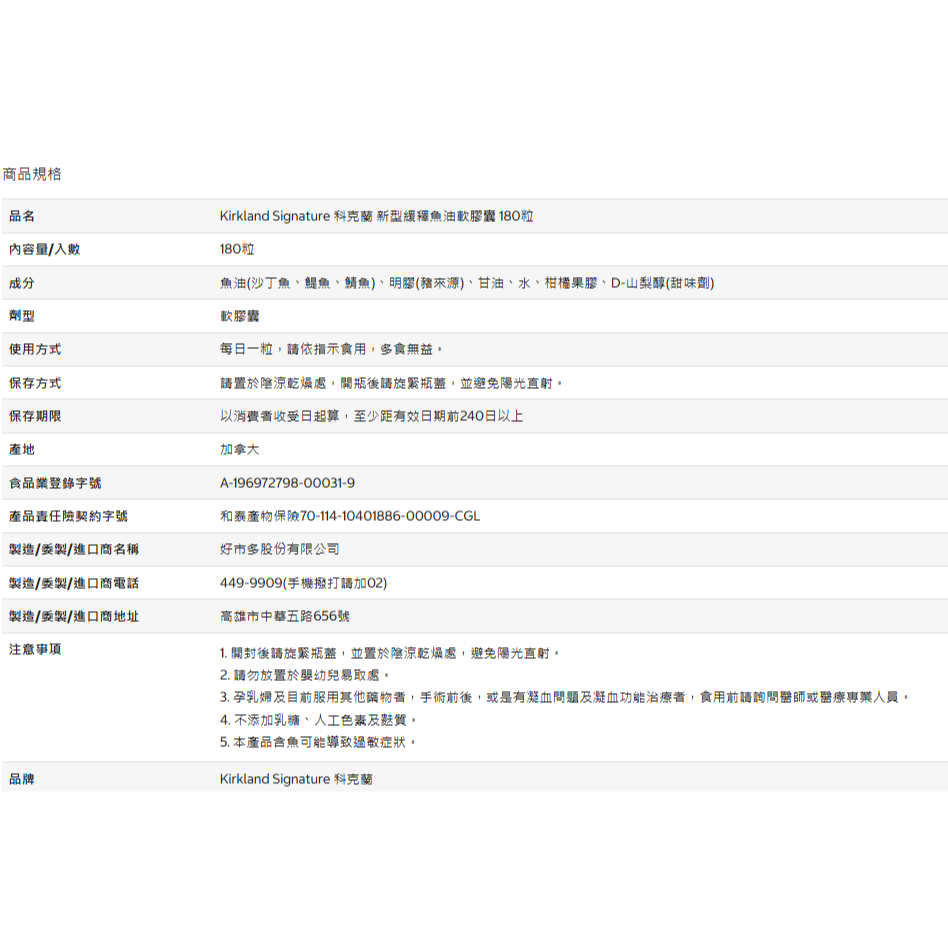Image resolution: width=948 pixels, height=948 pixels.
Task: Select the 保存期限 shelf life value text
Action: click(x=371, y=416)
